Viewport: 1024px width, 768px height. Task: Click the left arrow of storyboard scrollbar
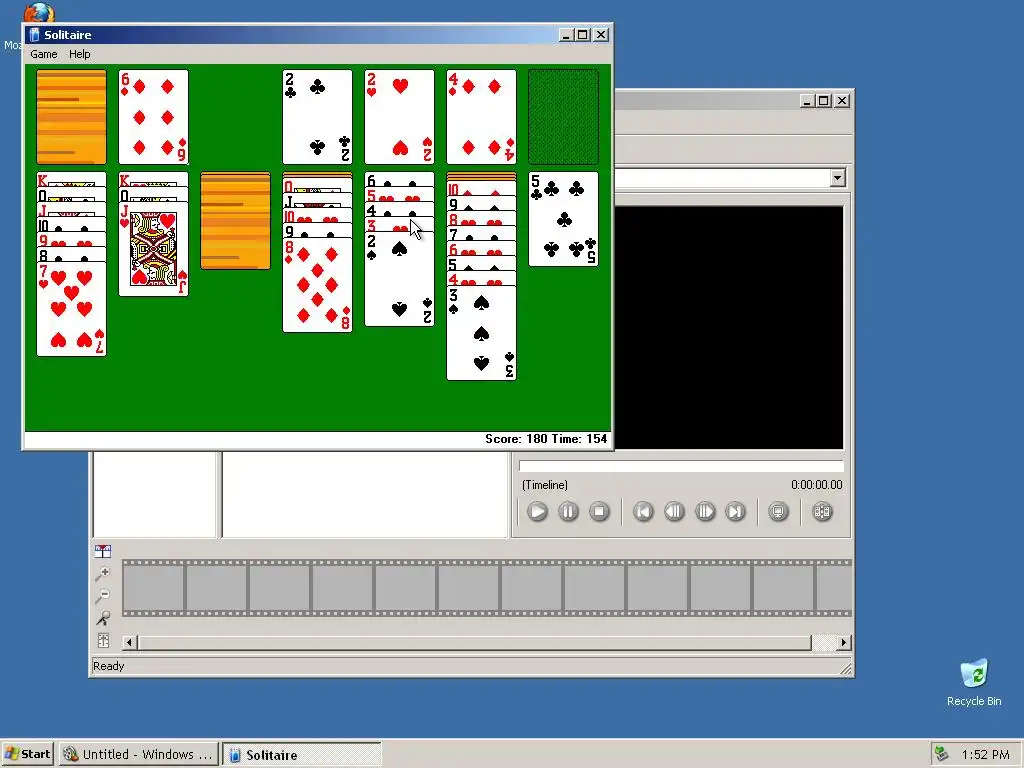[129, 643]
